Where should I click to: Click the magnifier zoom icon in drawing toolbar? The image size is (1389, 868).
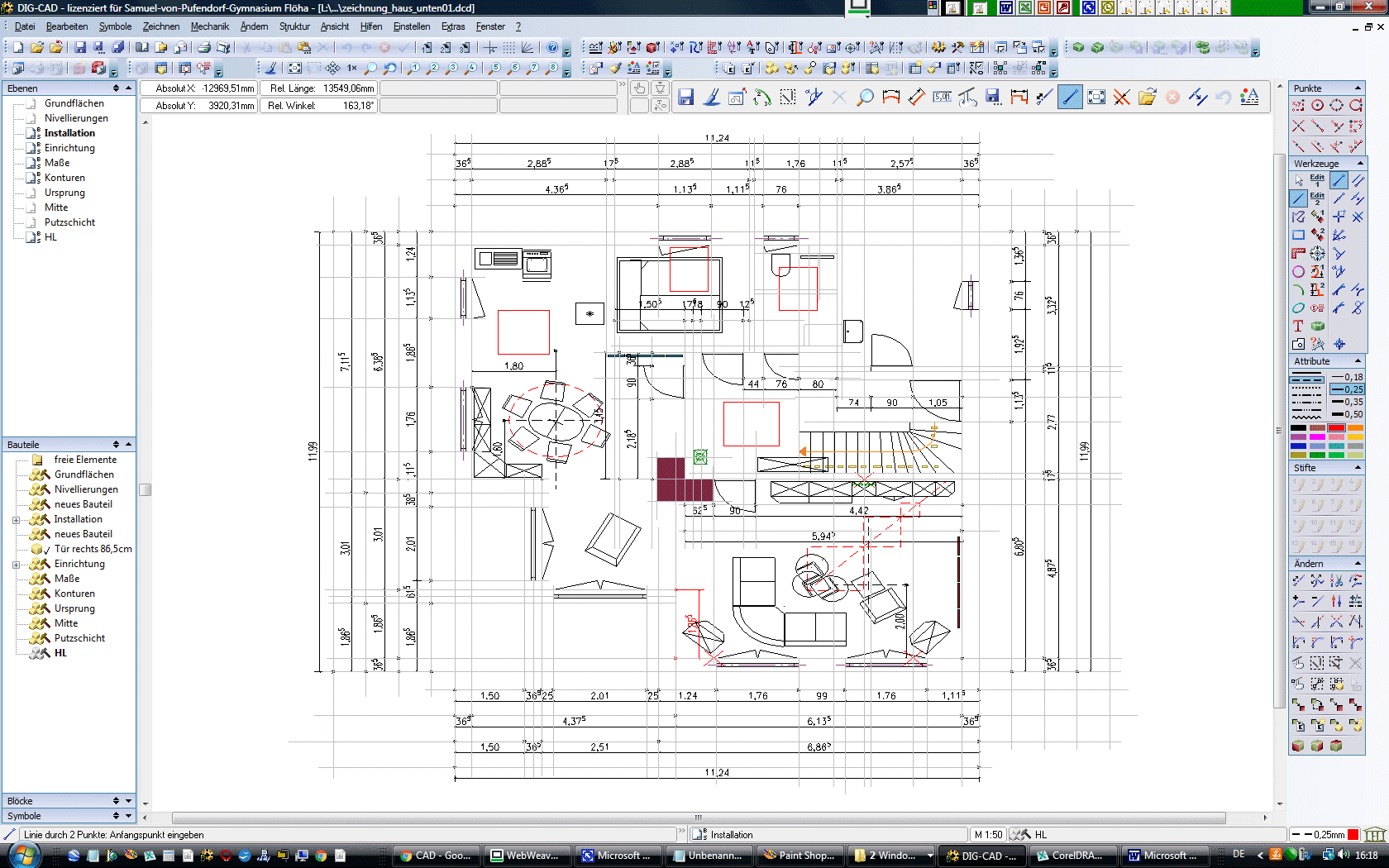click(x=865, y=98)
